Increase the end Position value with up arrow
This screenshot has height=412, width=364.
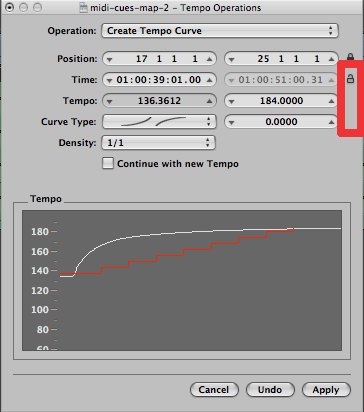click(331, 59)
